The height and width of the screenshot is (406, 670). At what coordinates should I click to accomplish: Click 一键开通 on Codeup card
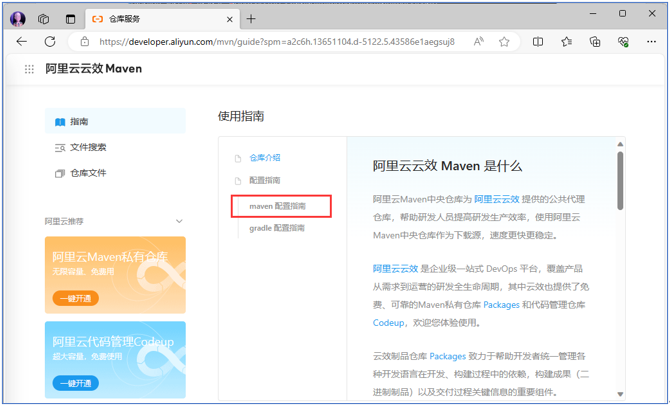tap(75, 383)
